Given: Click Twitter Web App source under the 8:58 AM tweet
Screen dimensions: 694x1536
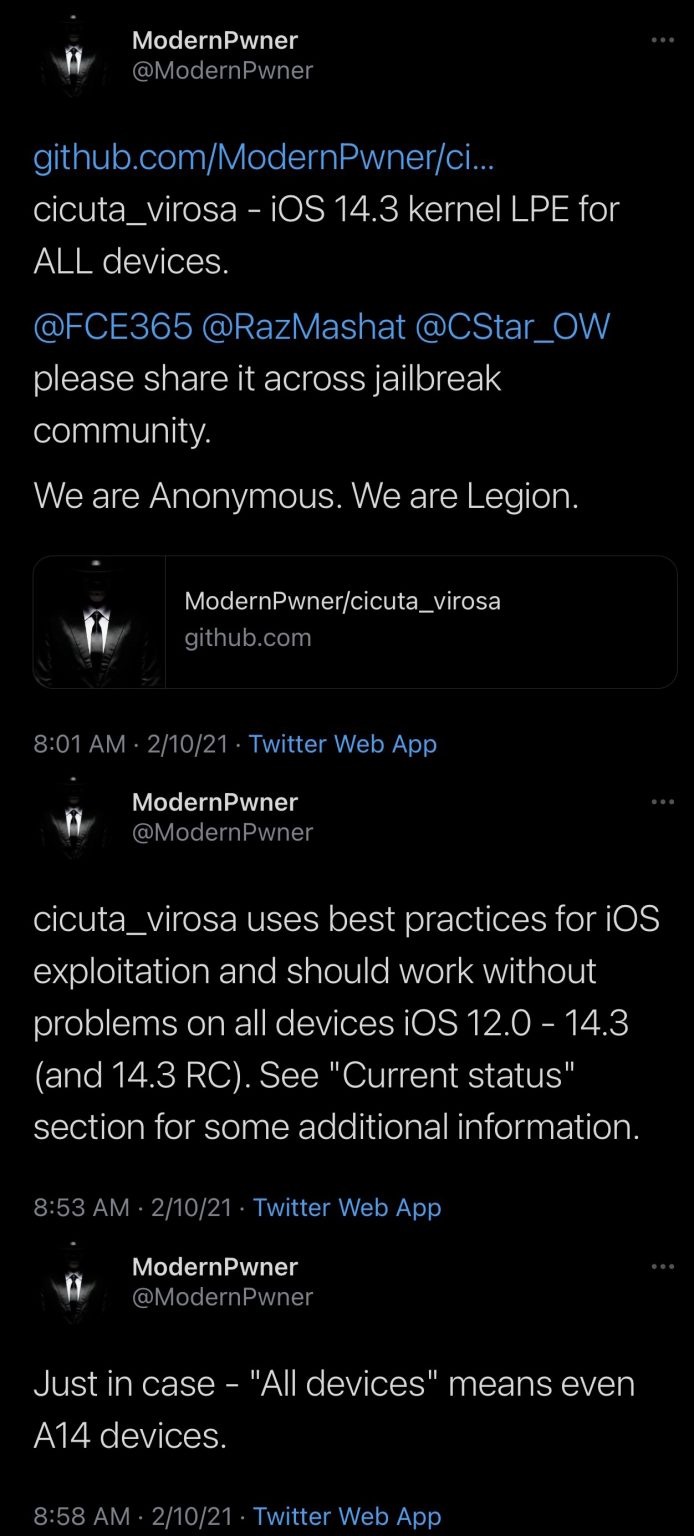Looking at the screenshot, I should (347, 1516).
